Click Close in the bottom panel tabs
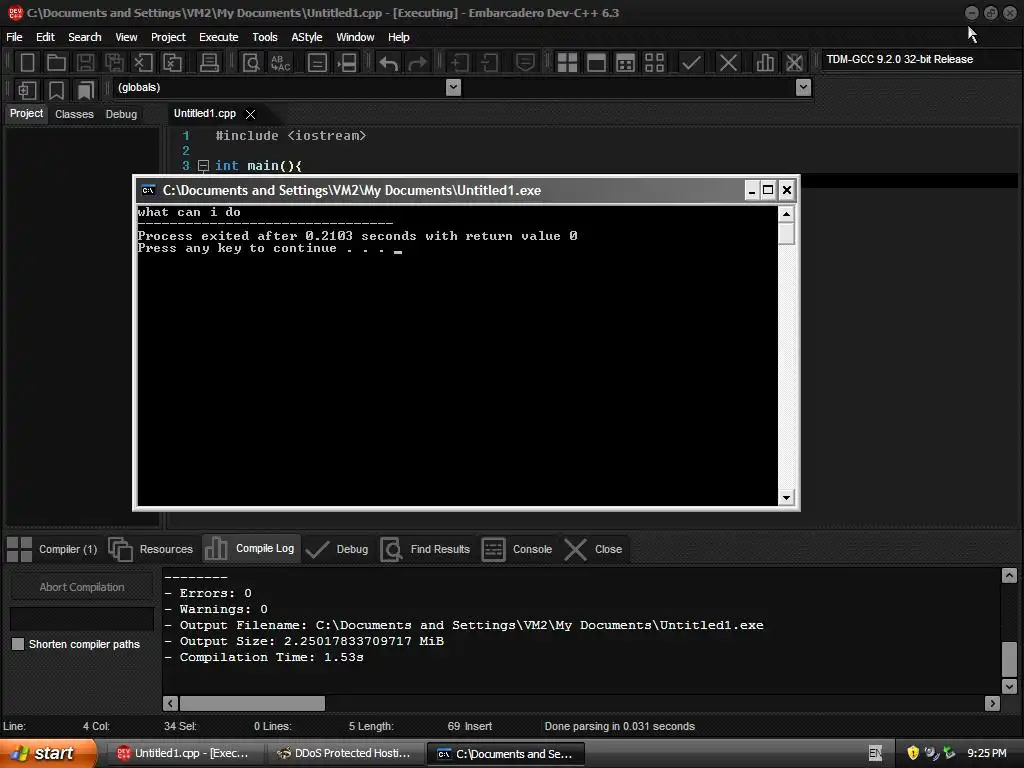Viewport: 1024px width, 768px height. click(x=593, y=549)
